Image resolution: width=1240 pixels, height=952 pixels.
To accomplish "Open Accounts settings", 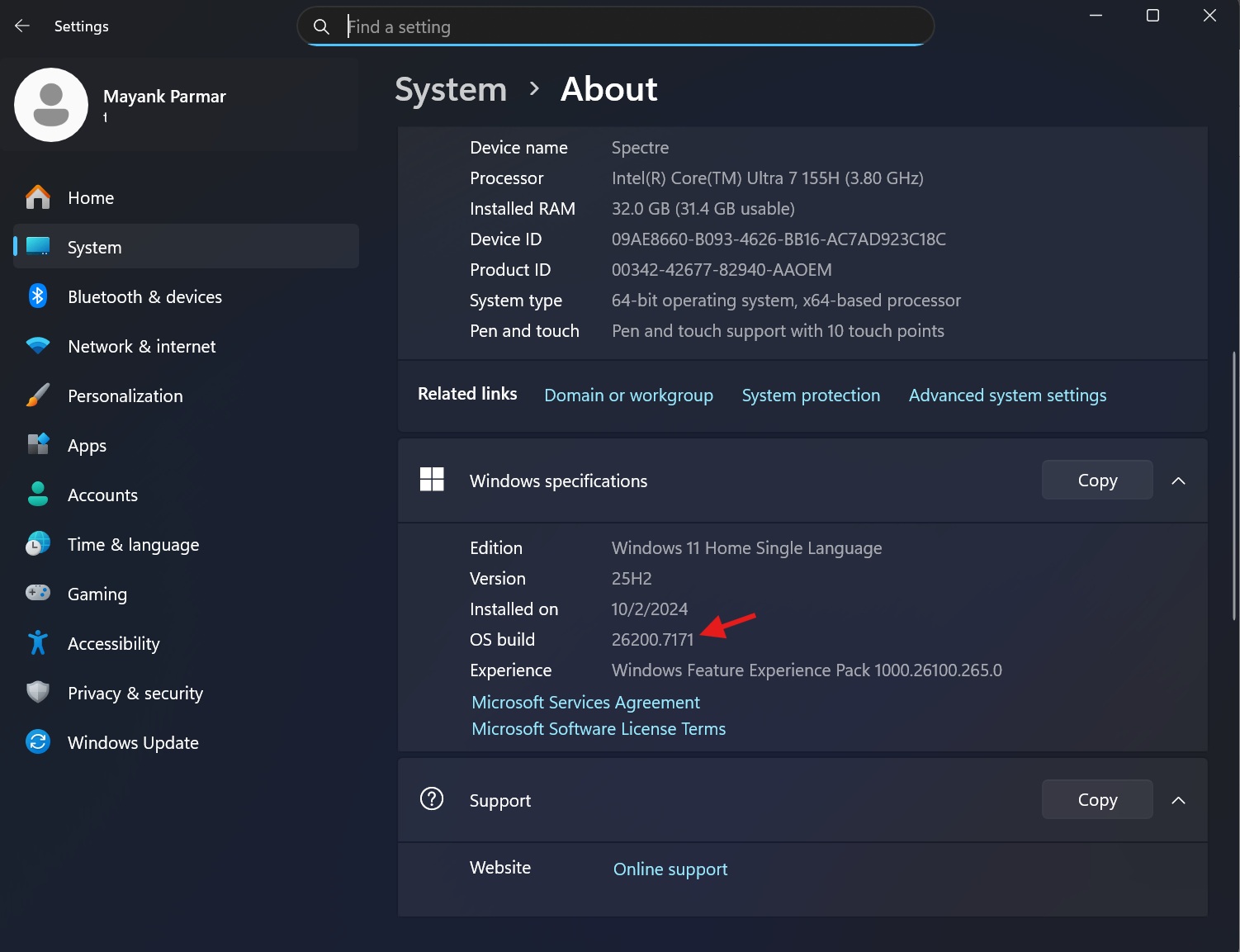I will (102, 495).
